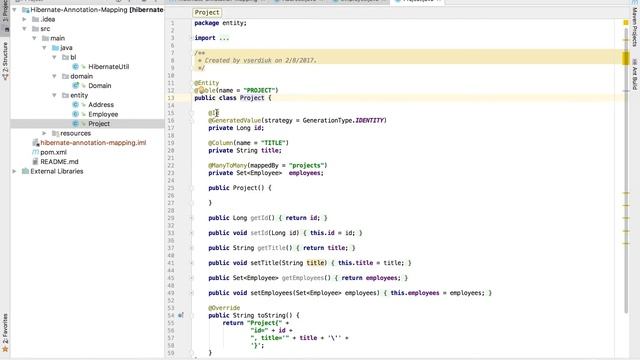Collapse the java folder
The height and width of the screenshot is (360, 640).
[44, 48]
